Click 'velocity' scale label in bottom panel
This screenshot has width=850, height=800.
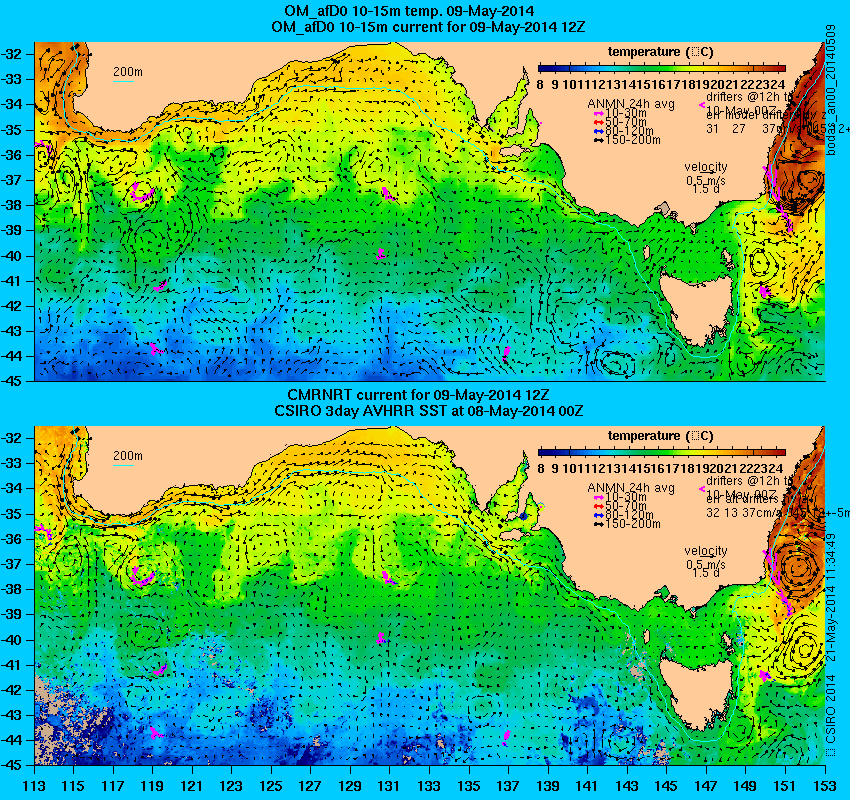click(706, 551)
